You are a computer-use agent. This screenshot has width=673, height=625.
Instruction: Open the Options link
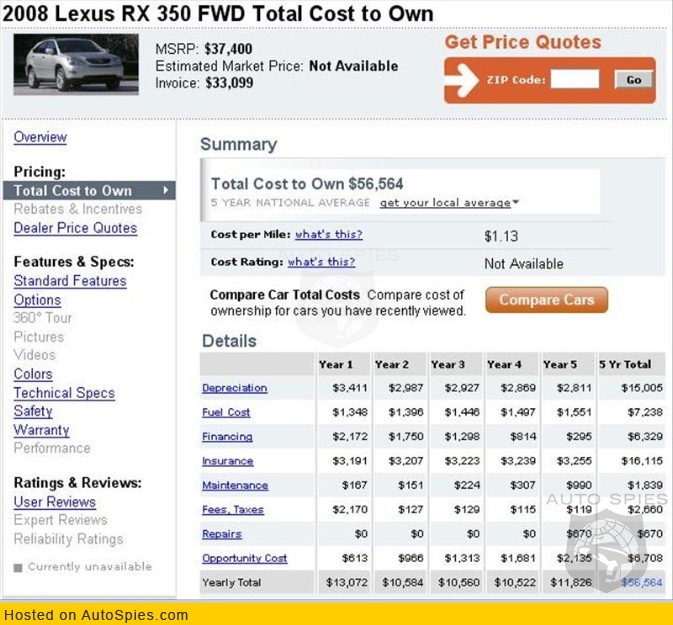pos(37,300)
